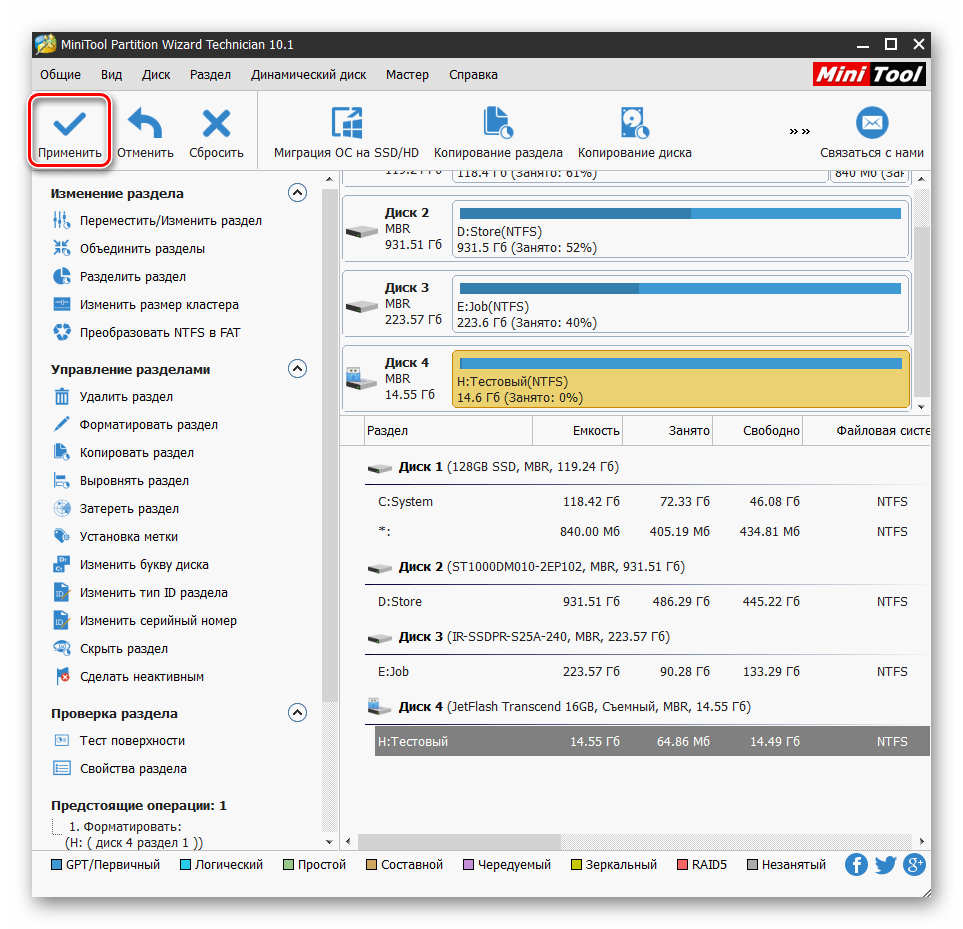Collapse the Изменение раздела section

coord(297,193)
